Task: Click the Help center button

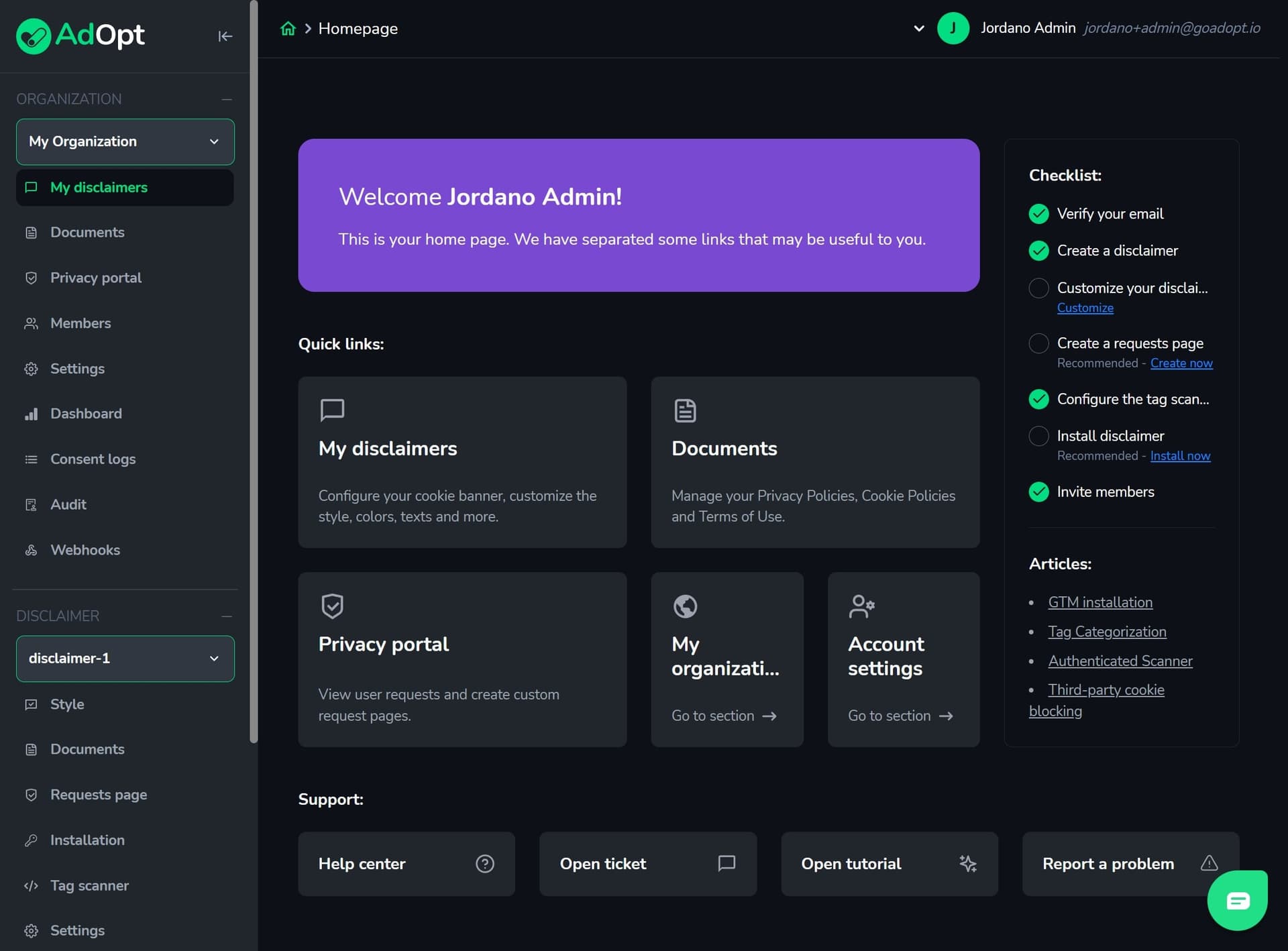Action: pos(407,864)
